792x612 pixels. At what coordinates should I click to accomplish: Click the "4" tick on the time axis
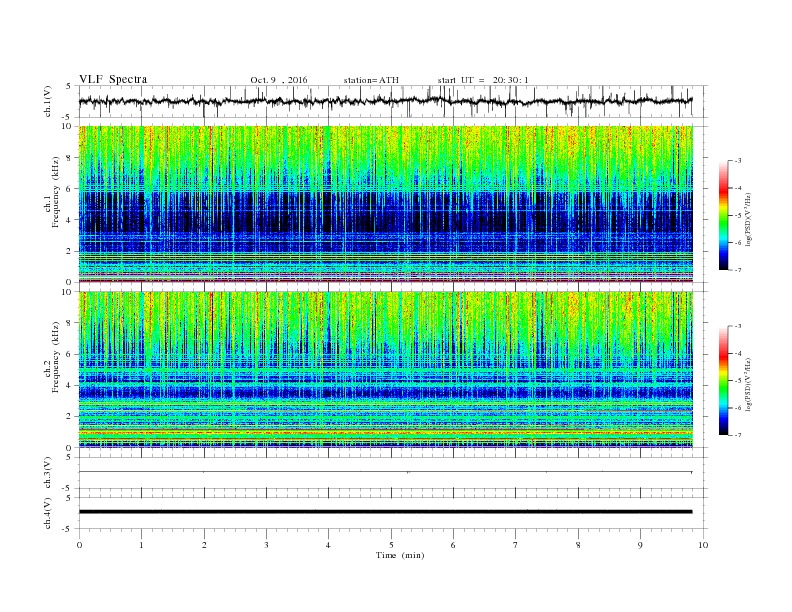[x=328, y=545]
